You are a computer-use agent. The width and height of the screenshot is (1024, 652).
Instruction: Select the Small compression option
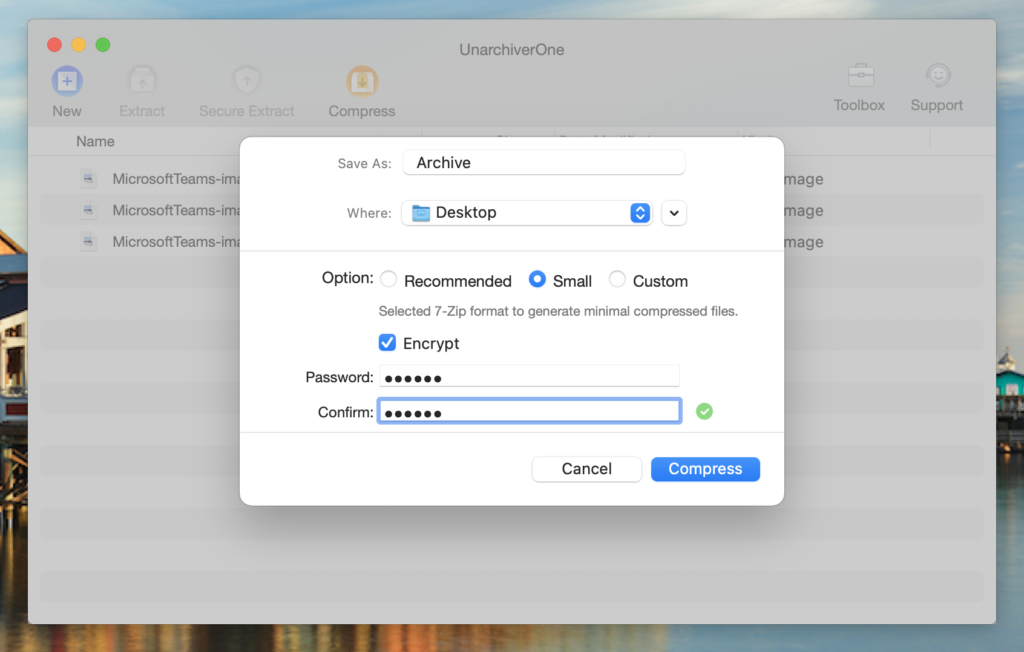coord(537,280)
